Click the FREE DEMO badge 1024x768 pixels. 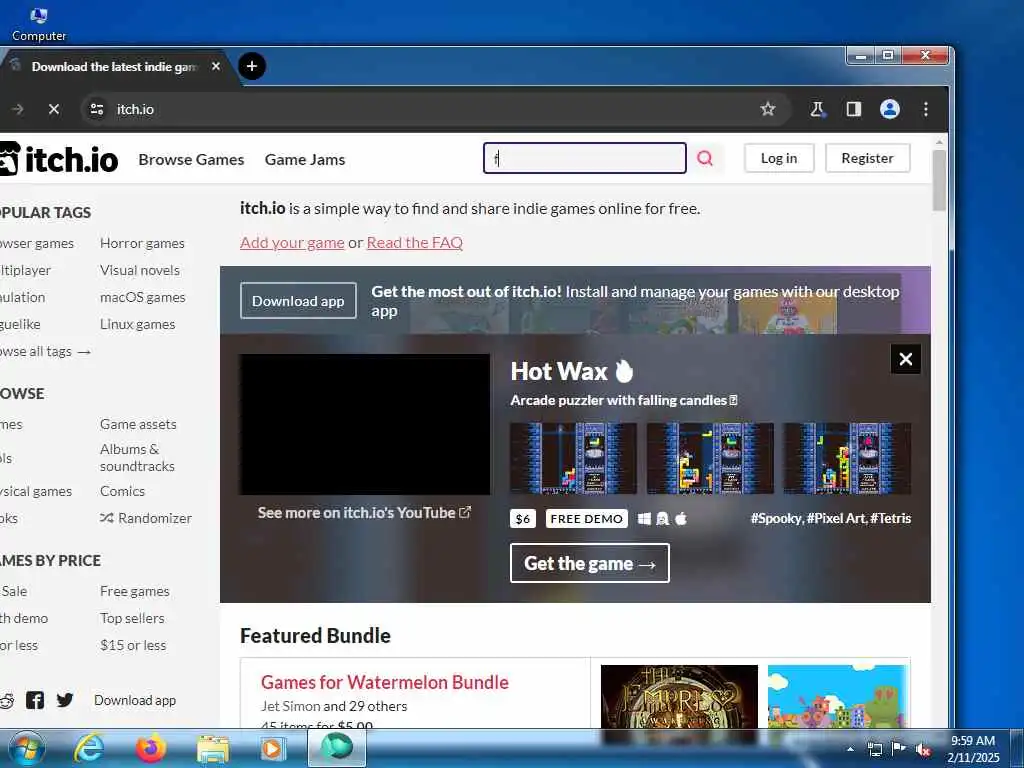(x=586, y=519)
